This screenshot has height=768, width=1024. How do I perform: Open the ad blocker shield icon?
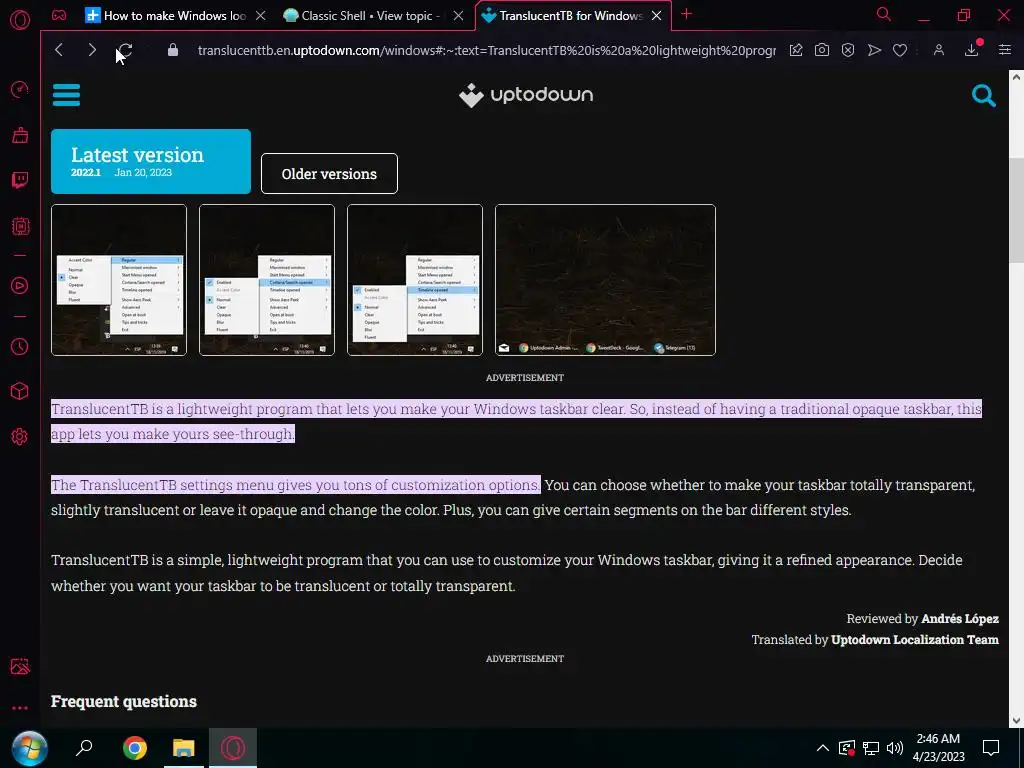tap(848, 50)
